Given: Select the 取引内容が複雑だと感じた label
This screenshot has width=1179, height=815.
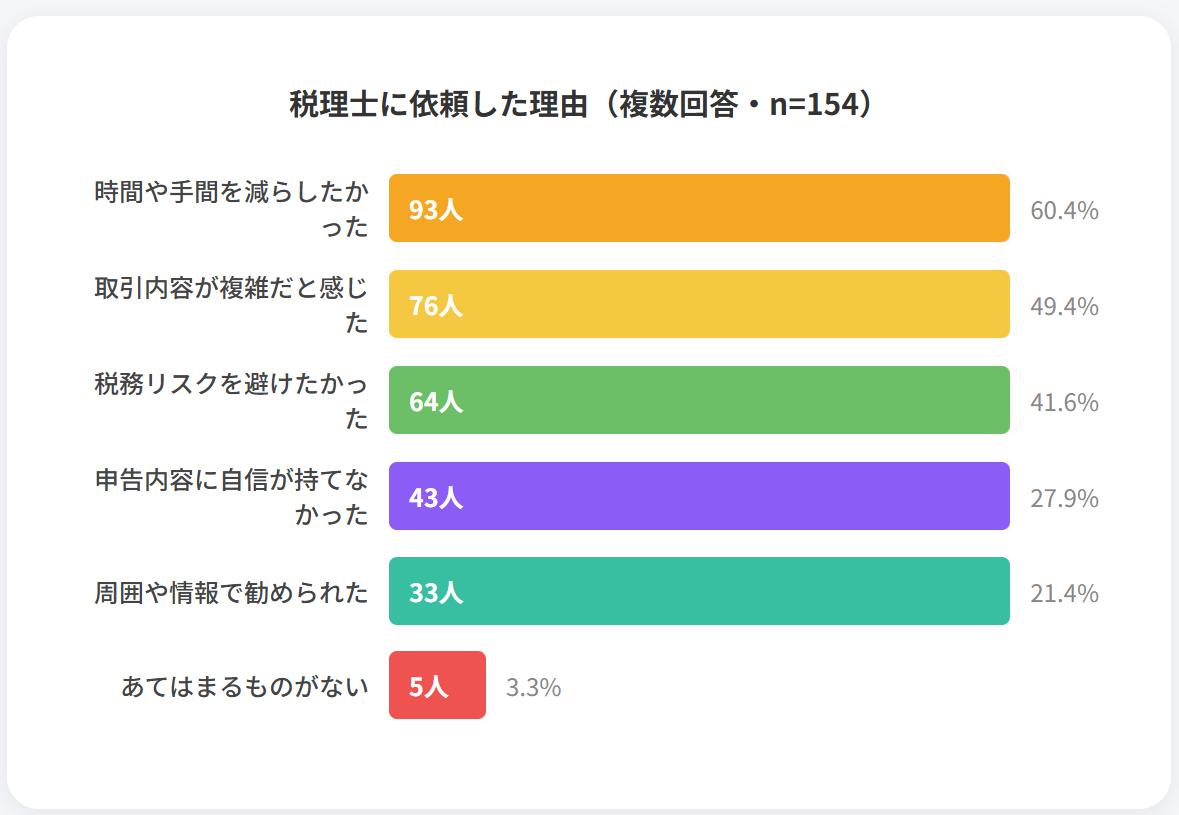Looking at the screenshot, I should [231, 304].
